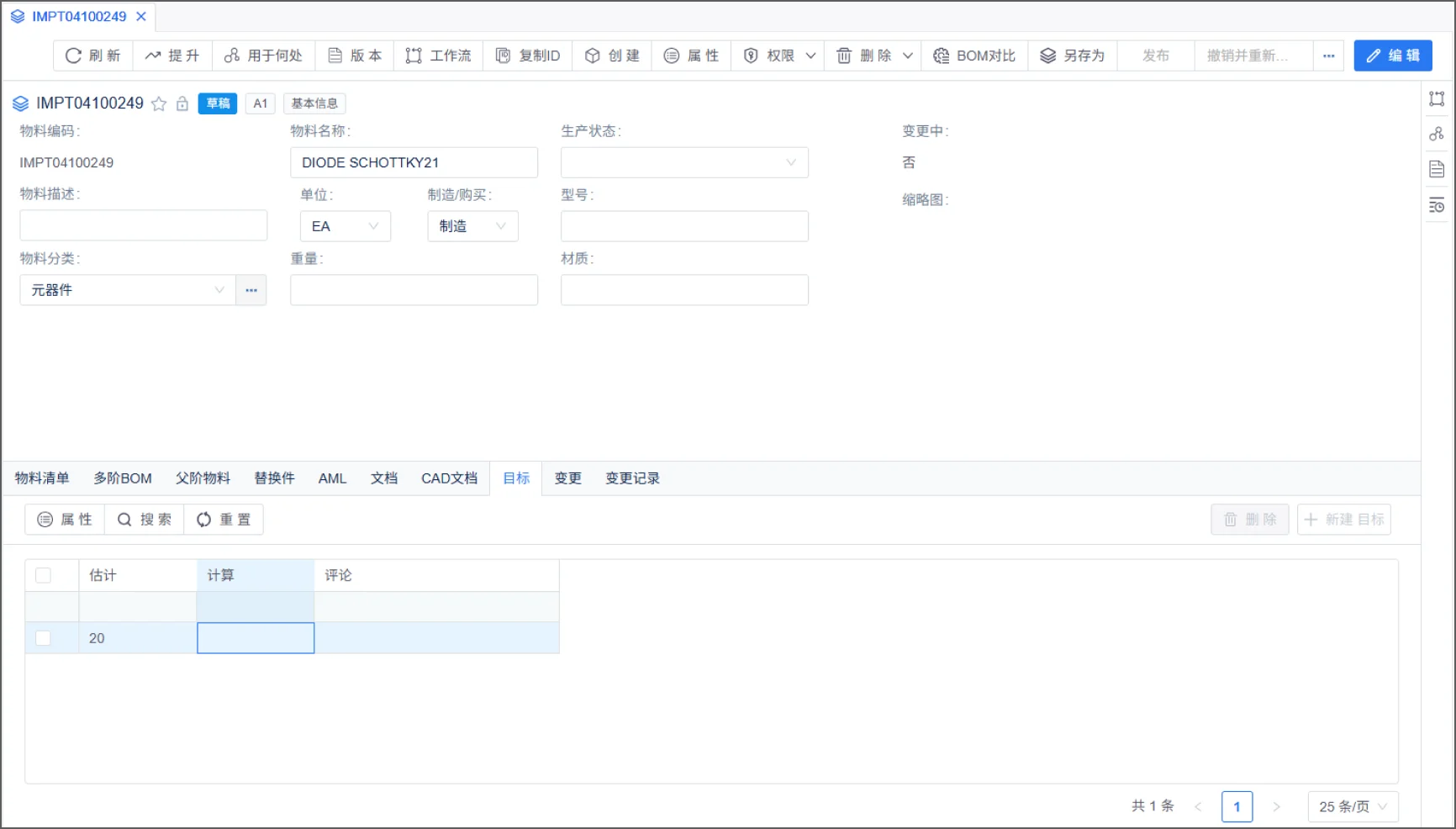Toggle the favorite star next to IMPT04100249
The image size is (1456, 829).
click(159, 103)
